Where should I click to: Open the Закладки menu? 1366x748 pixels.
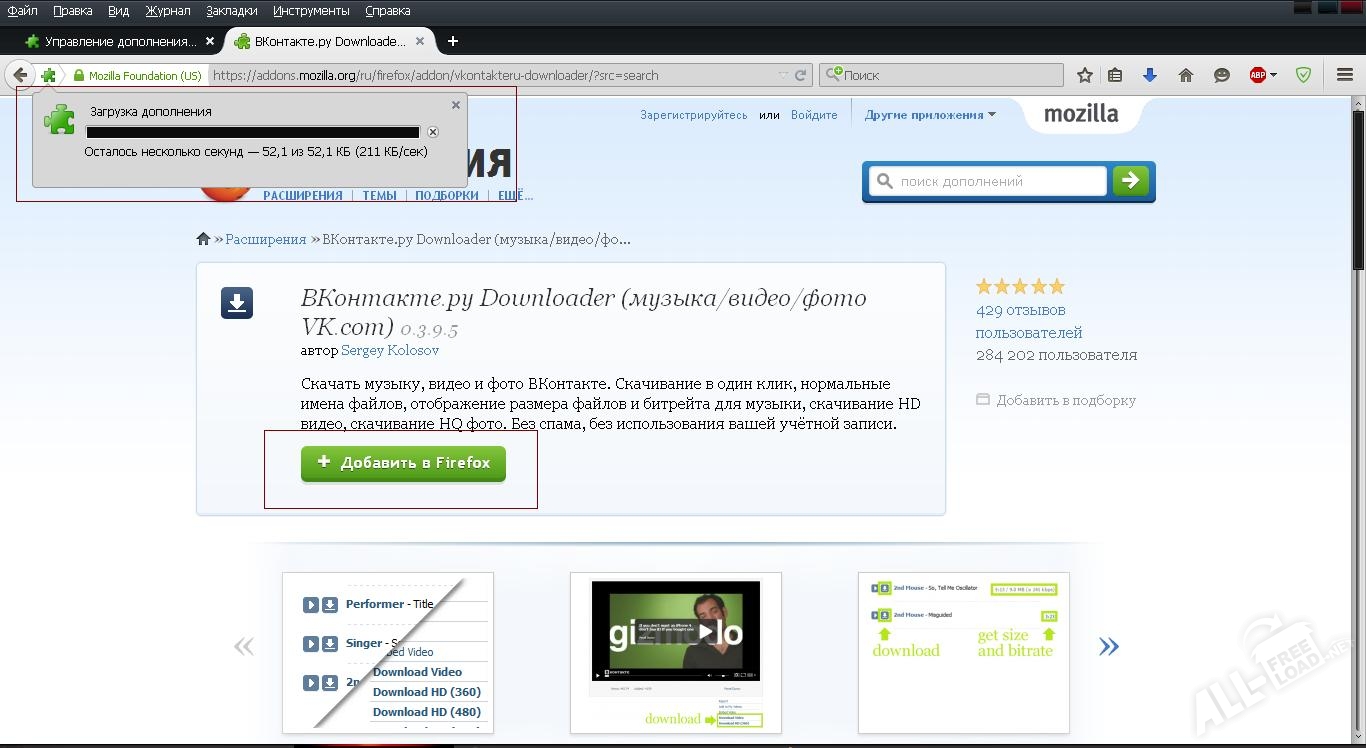[x=232, y=11]
